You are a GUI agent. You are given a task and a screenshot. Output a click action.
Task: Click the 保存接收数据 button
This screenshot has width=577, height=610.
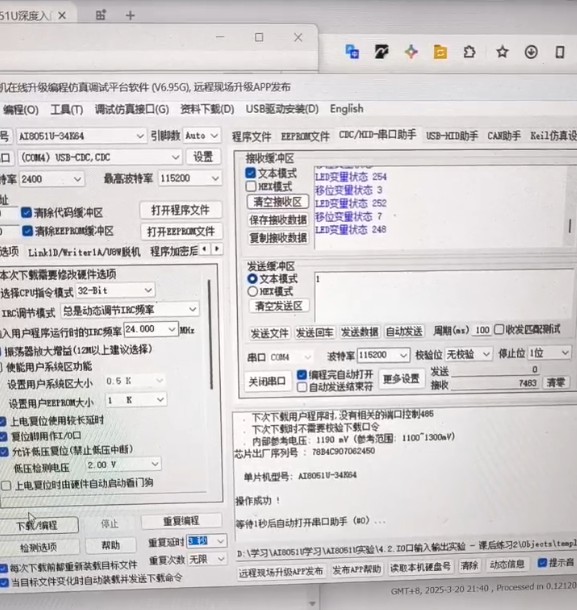(x=278, y=220)
